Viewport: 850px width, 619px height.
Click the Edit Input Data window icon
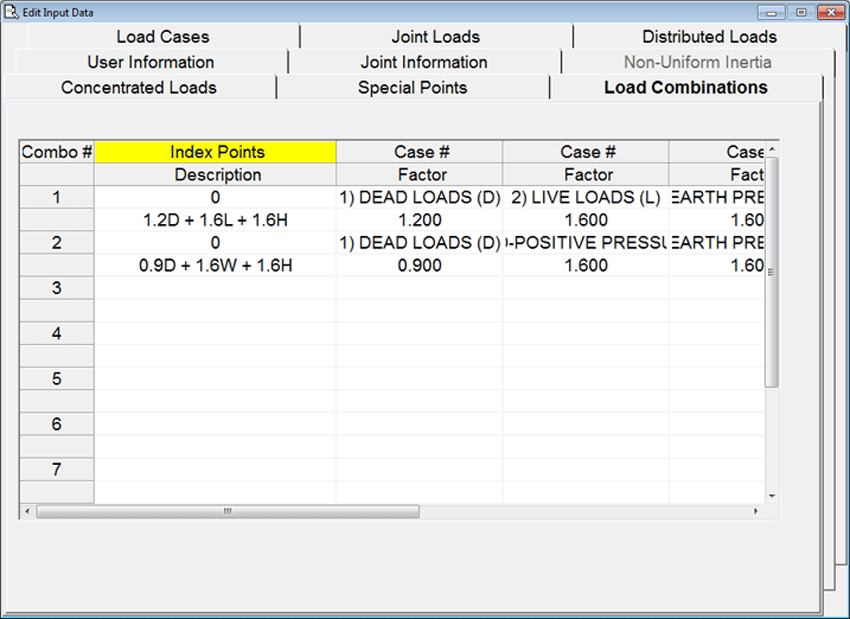[x=12, y=11]
